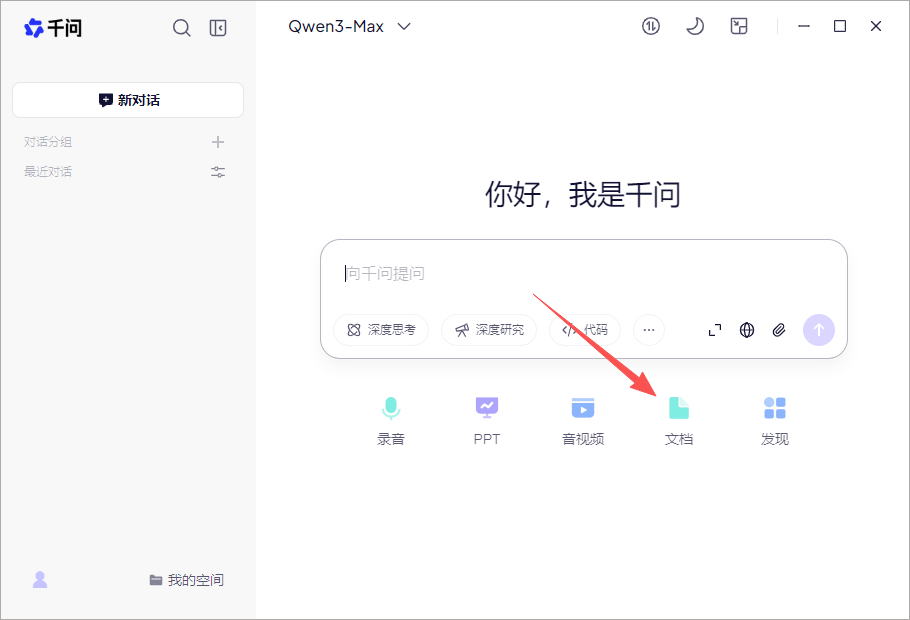Open the 最近对话 conversation filter
910x620 pixels.
tap(217, 171)
